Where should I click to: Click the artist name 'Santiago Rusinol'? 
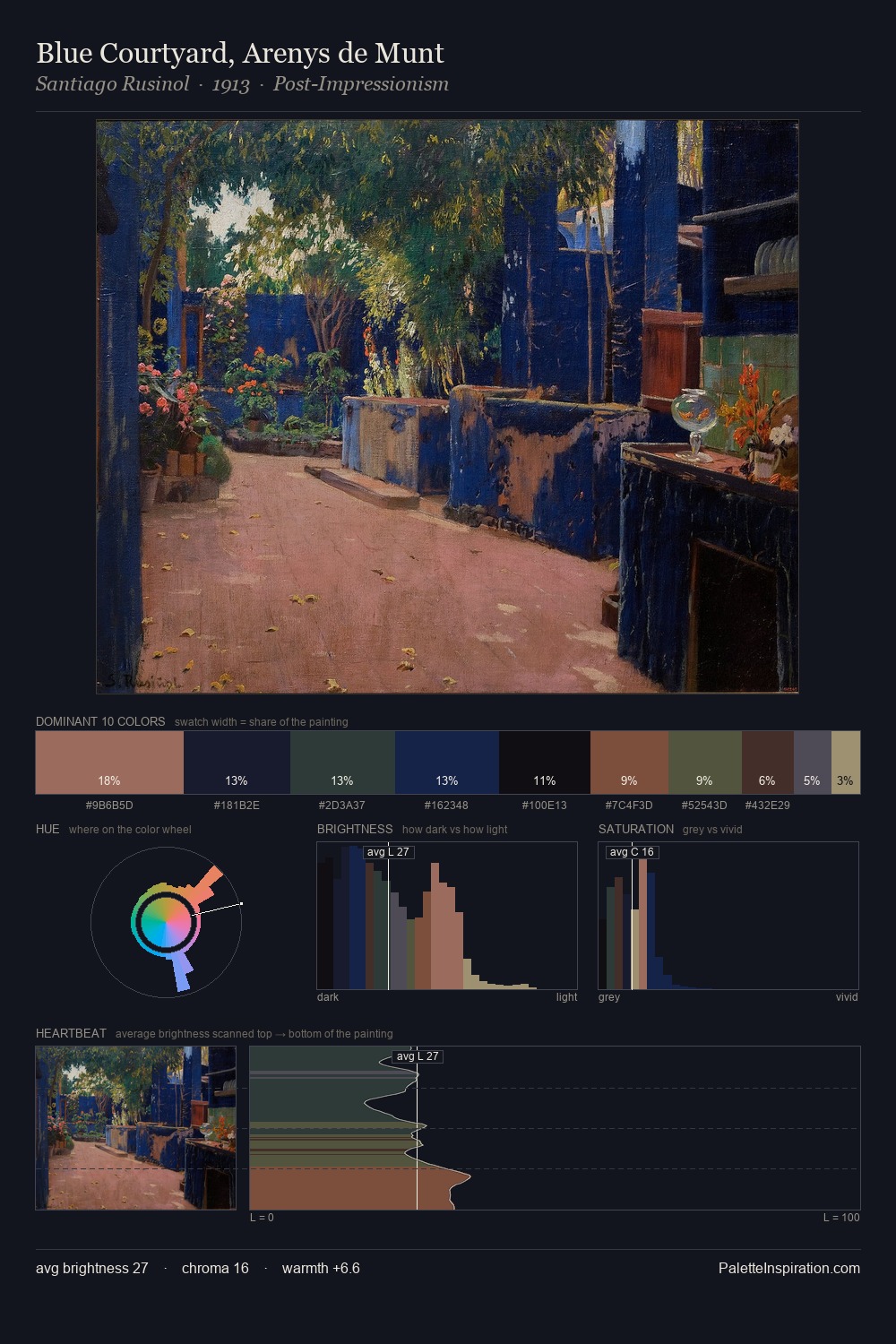[x=113, y=84]
